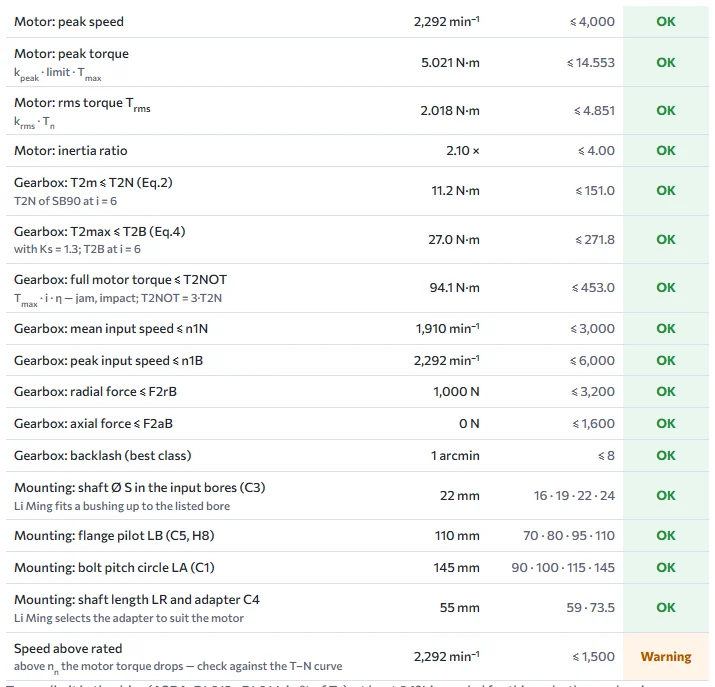The width and height of the screenshot is (715, 687).
Task: Click the 16 · 19 · 22 · 24 bore list
Action: (x=574, y=496)
